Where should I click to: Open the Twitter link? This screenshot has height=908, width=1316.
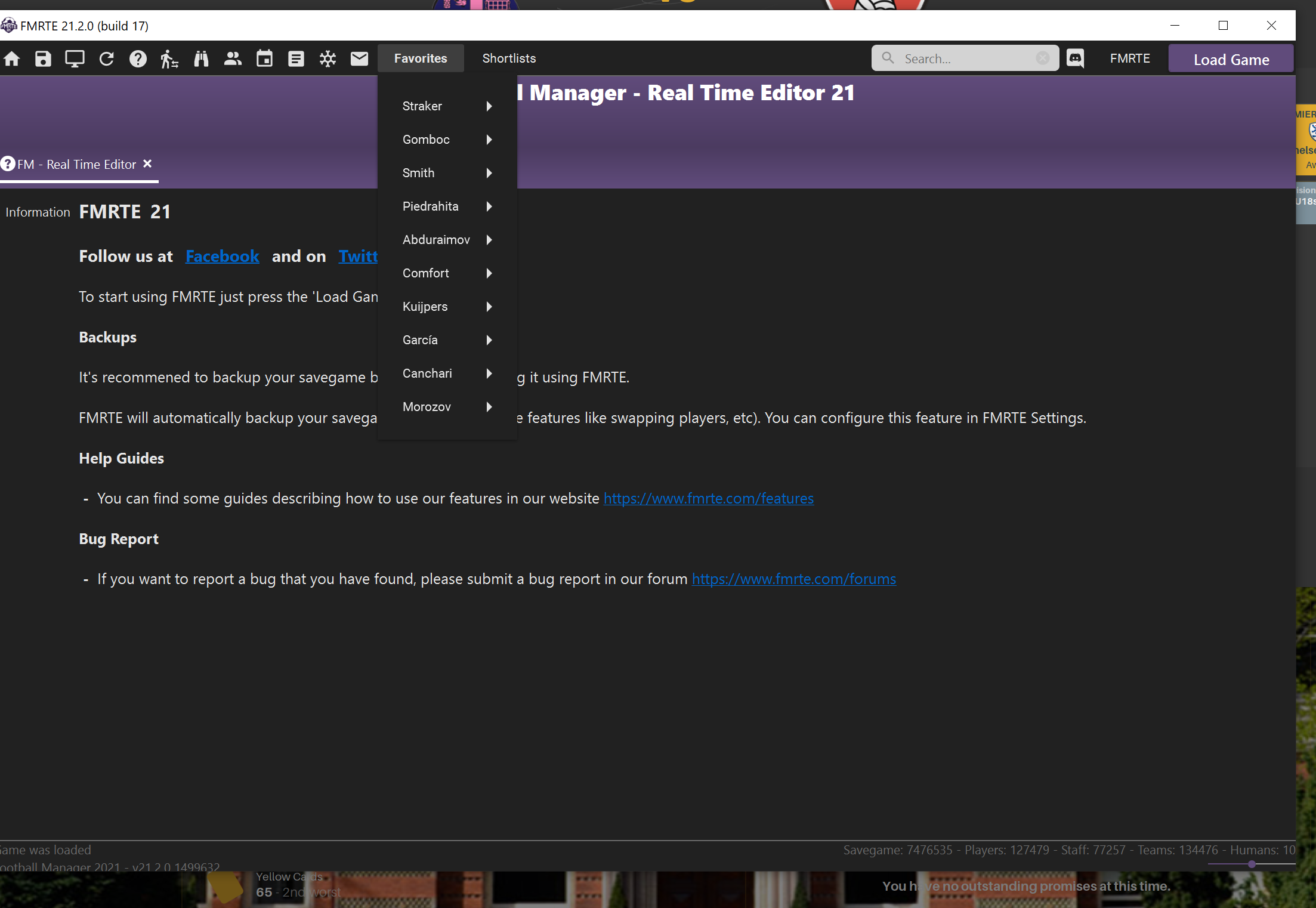[358, 257]
